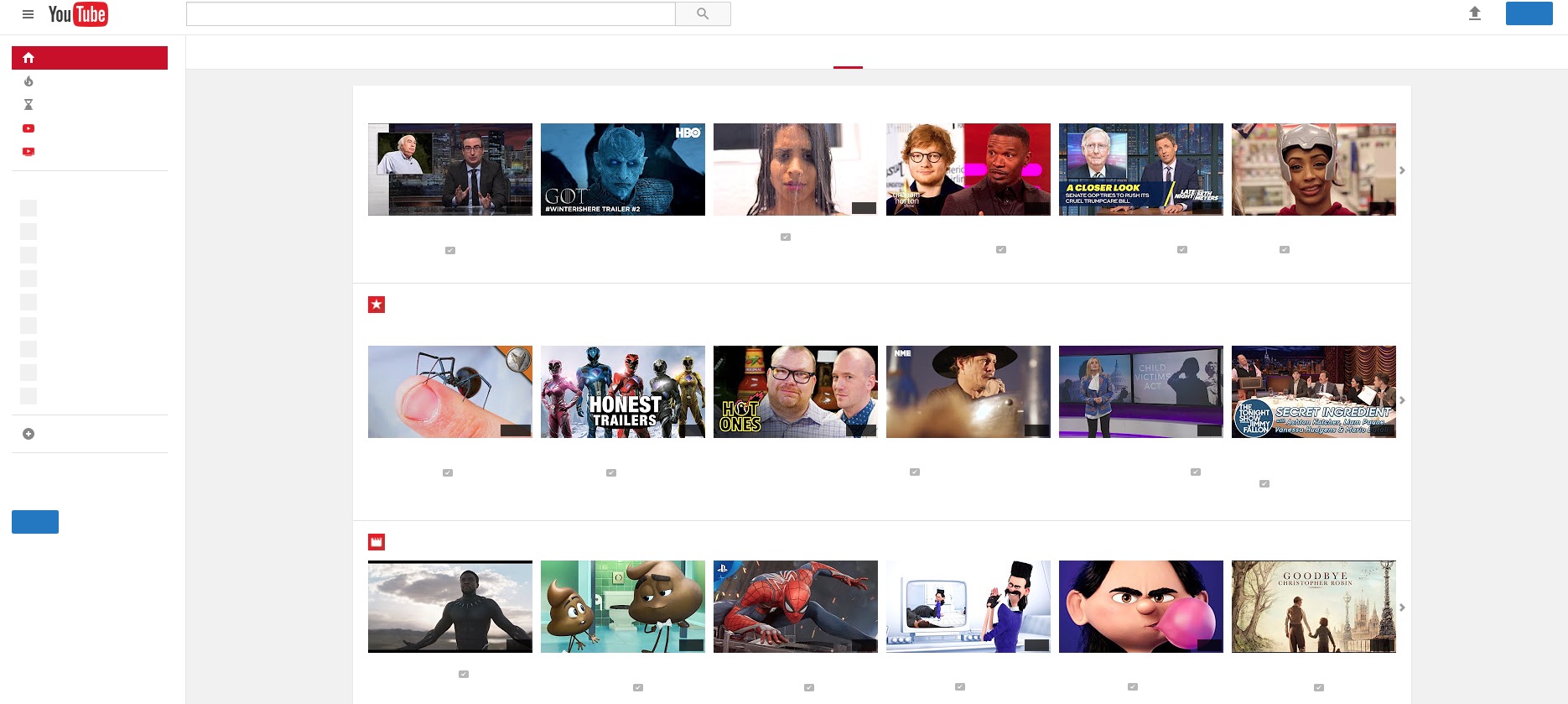
Task: Open the spider on finger thumbnail
Action: pos(450,392)
